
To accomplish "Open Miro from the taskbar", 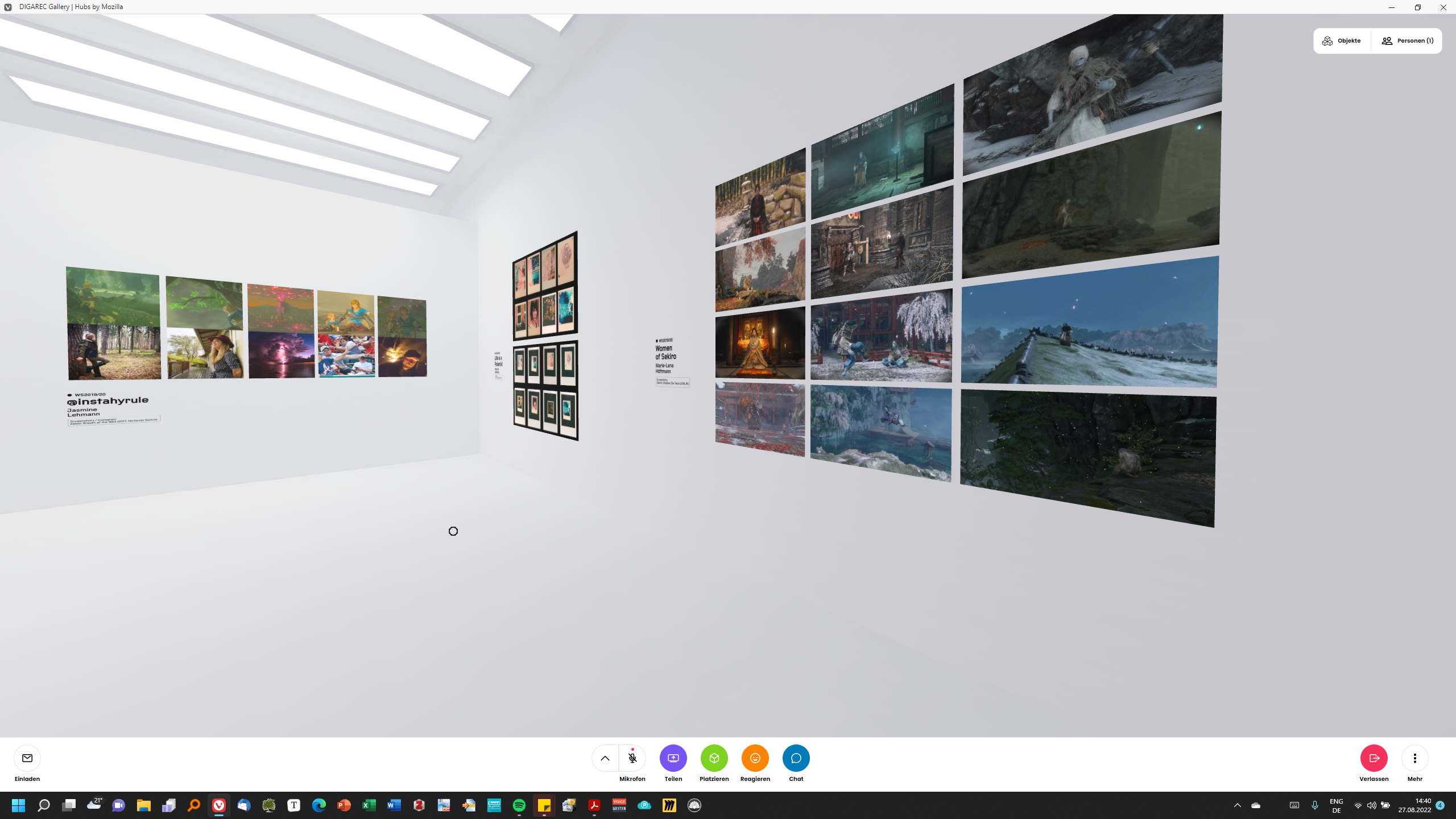I will click(669, 805).
